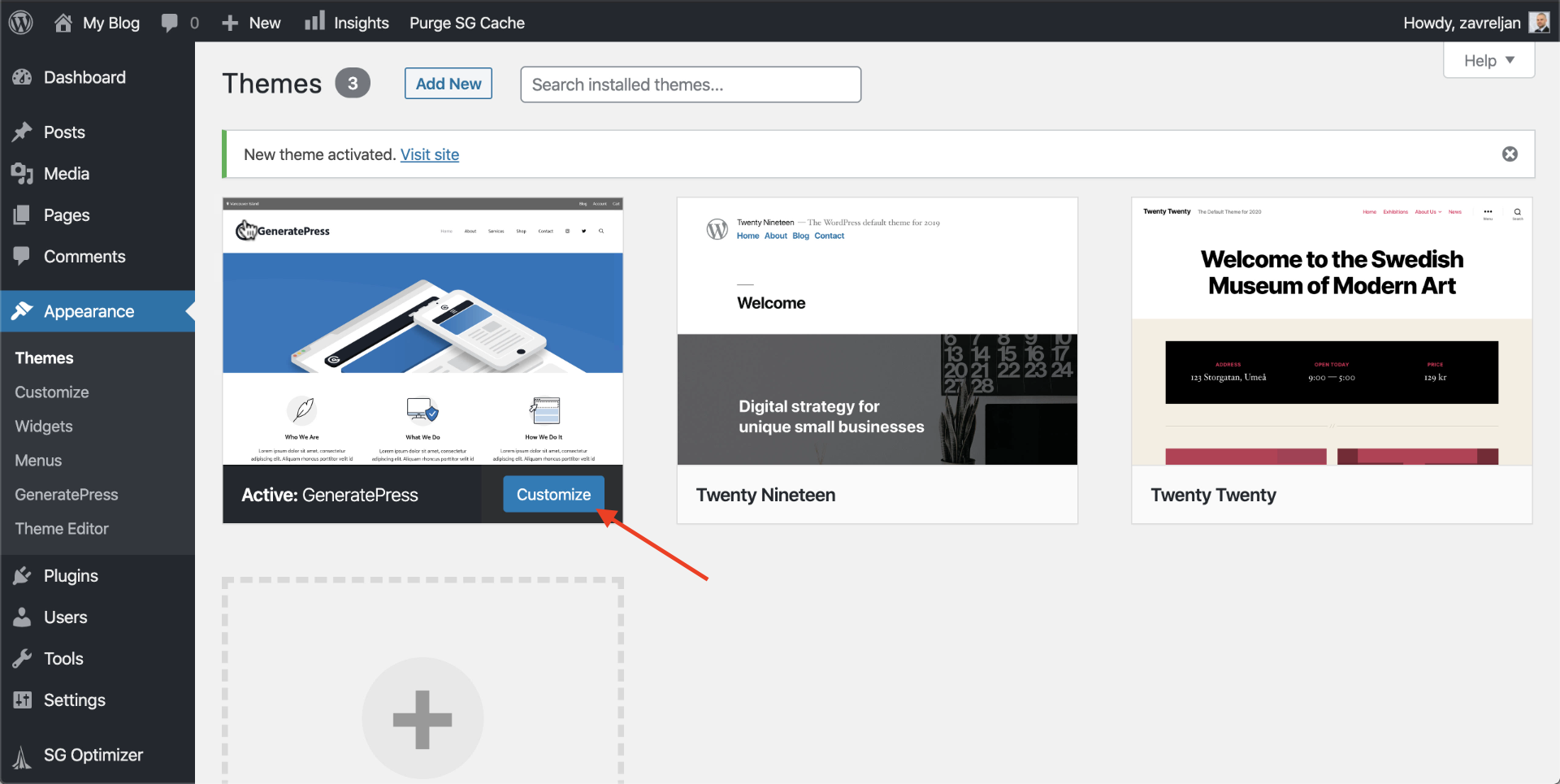Select Themes submenu item
Screen dimensions: 1560x784
[x=44, y=358]
